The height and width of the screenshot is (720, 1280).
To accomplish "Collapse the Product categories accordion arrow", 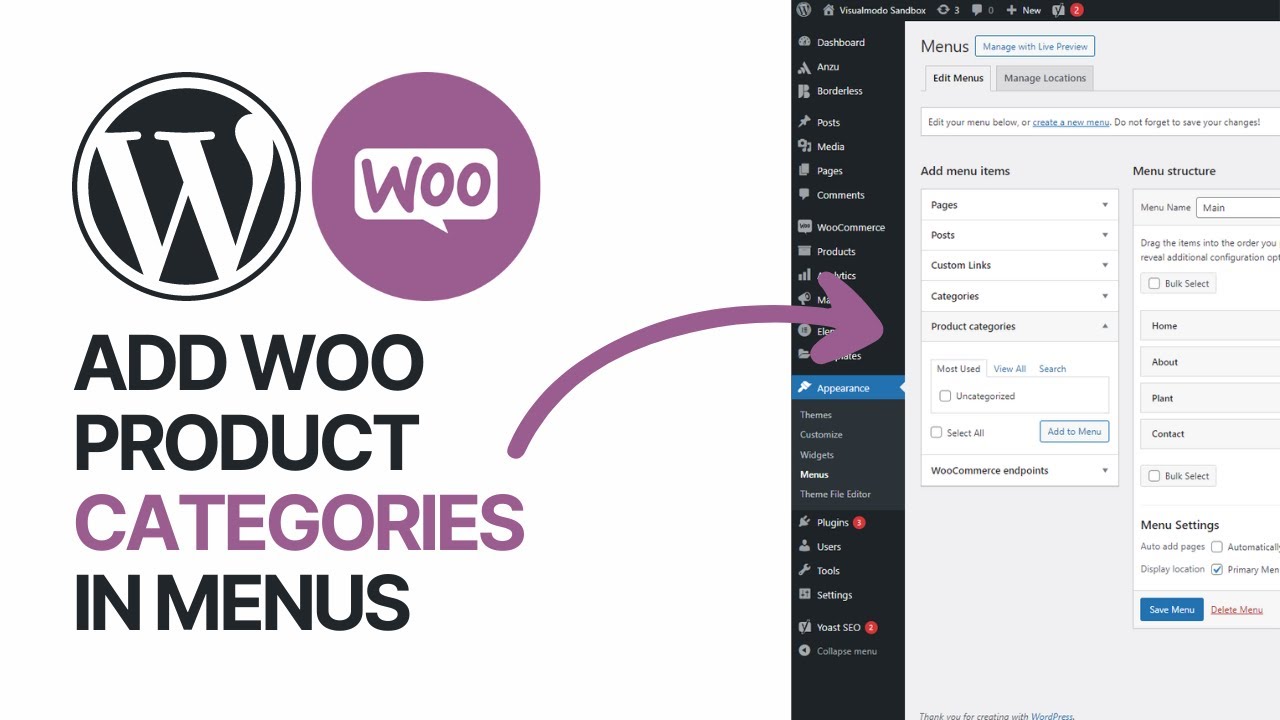I will 1105,326.
